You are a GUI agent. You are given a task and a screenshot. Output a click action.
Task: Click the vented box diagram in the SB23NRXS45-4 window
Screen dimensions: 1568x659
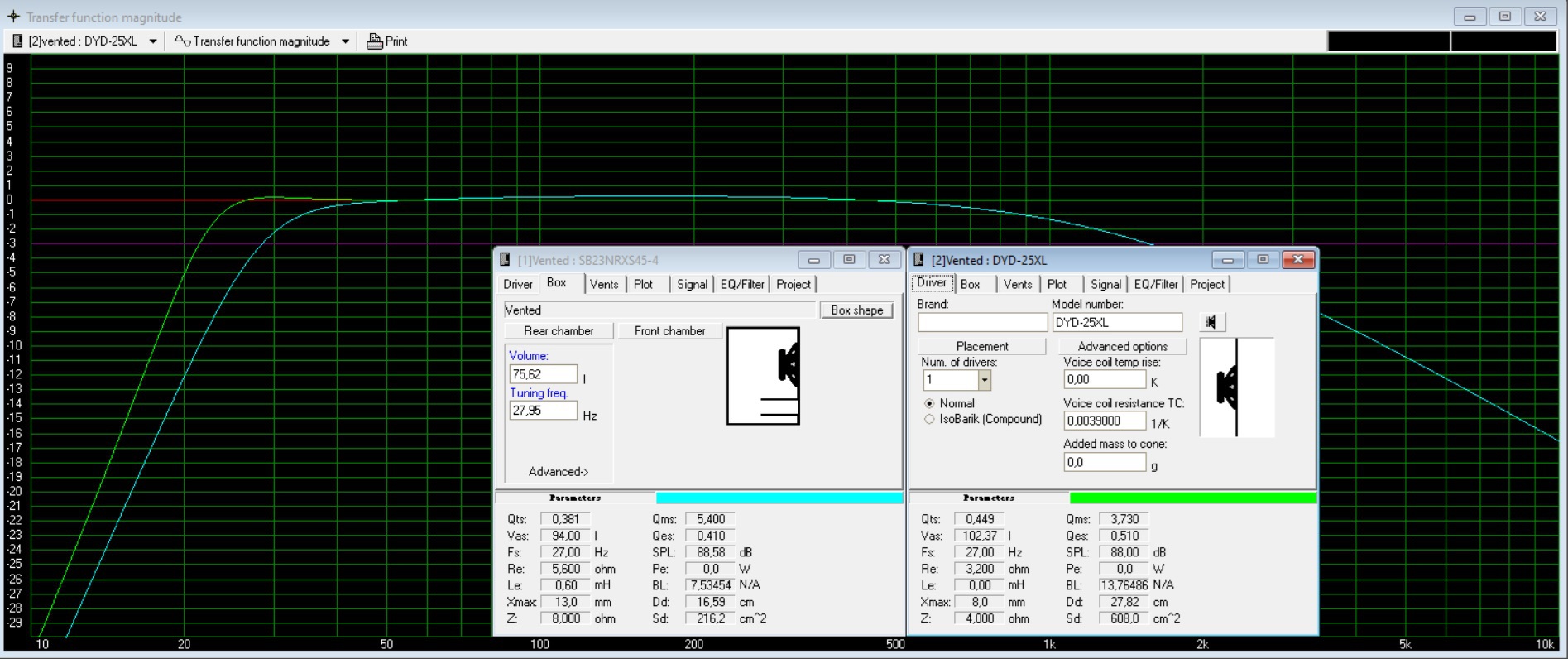pyautogui.click(x=763, y=376)
